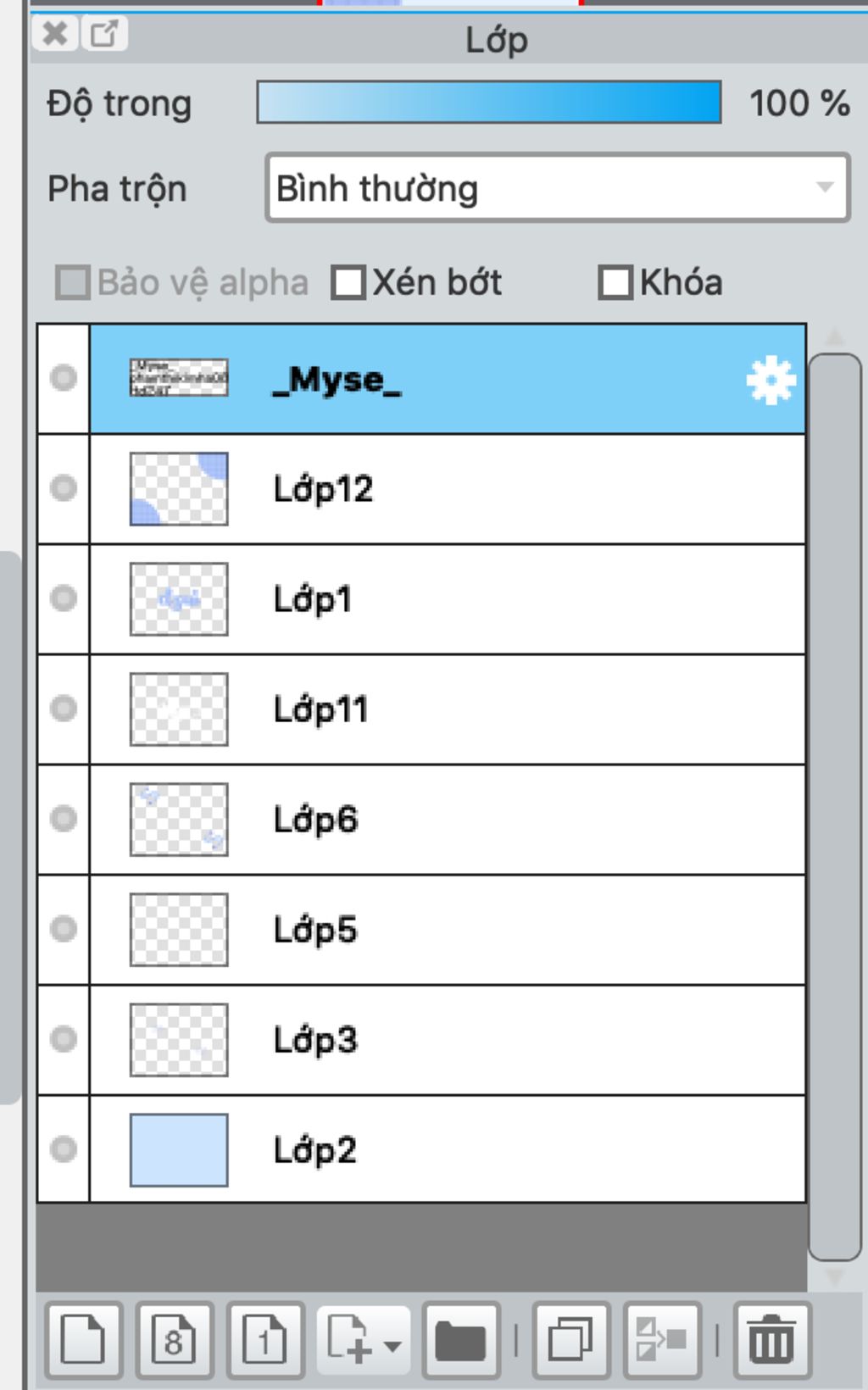Open _Myse_ layer settings gear
The width and height of the screenshot is (868, 1390).
[x=771, y=381]
